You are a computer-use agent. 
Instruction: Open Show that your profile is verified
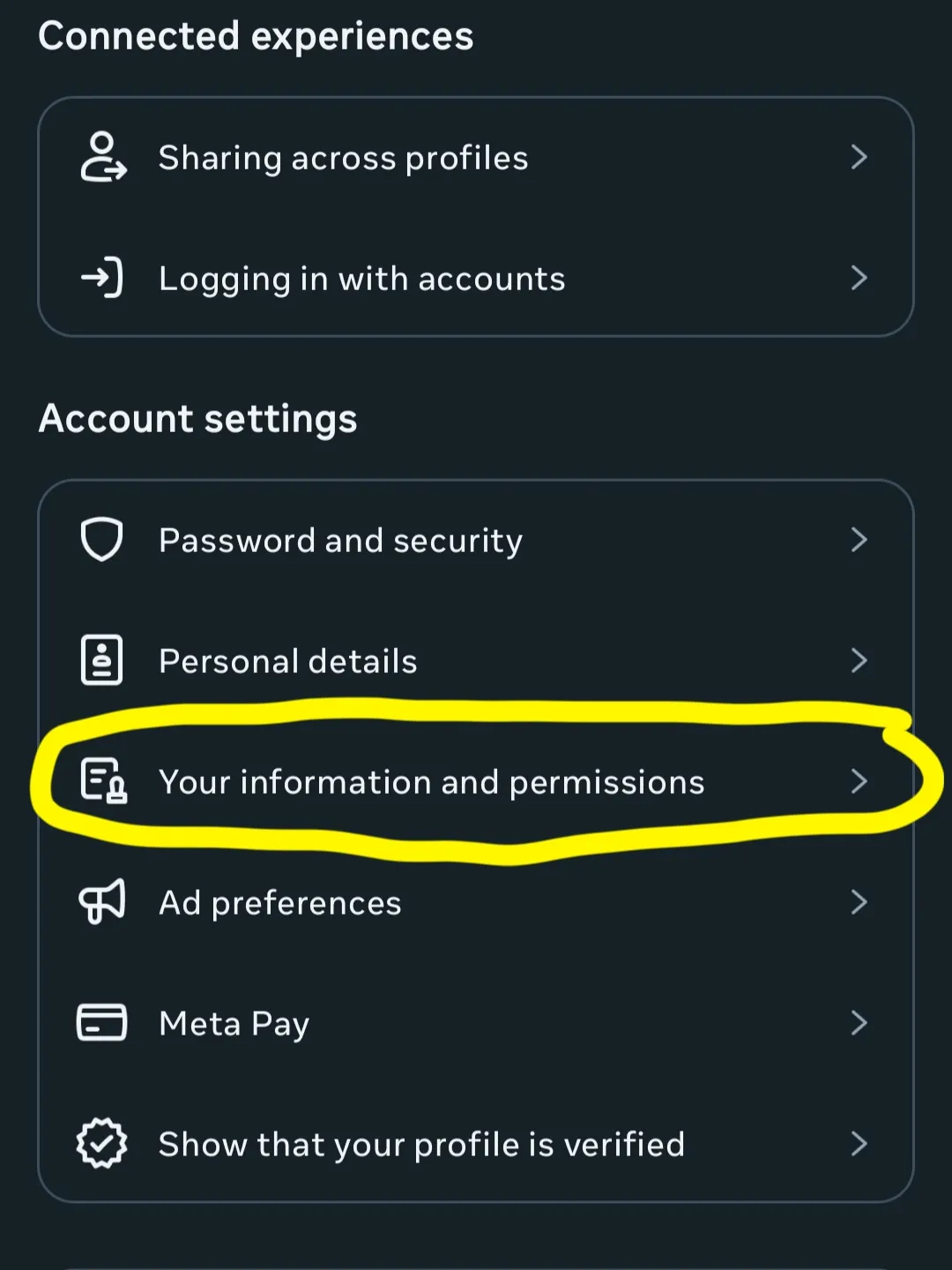(x=476, y=1143)
